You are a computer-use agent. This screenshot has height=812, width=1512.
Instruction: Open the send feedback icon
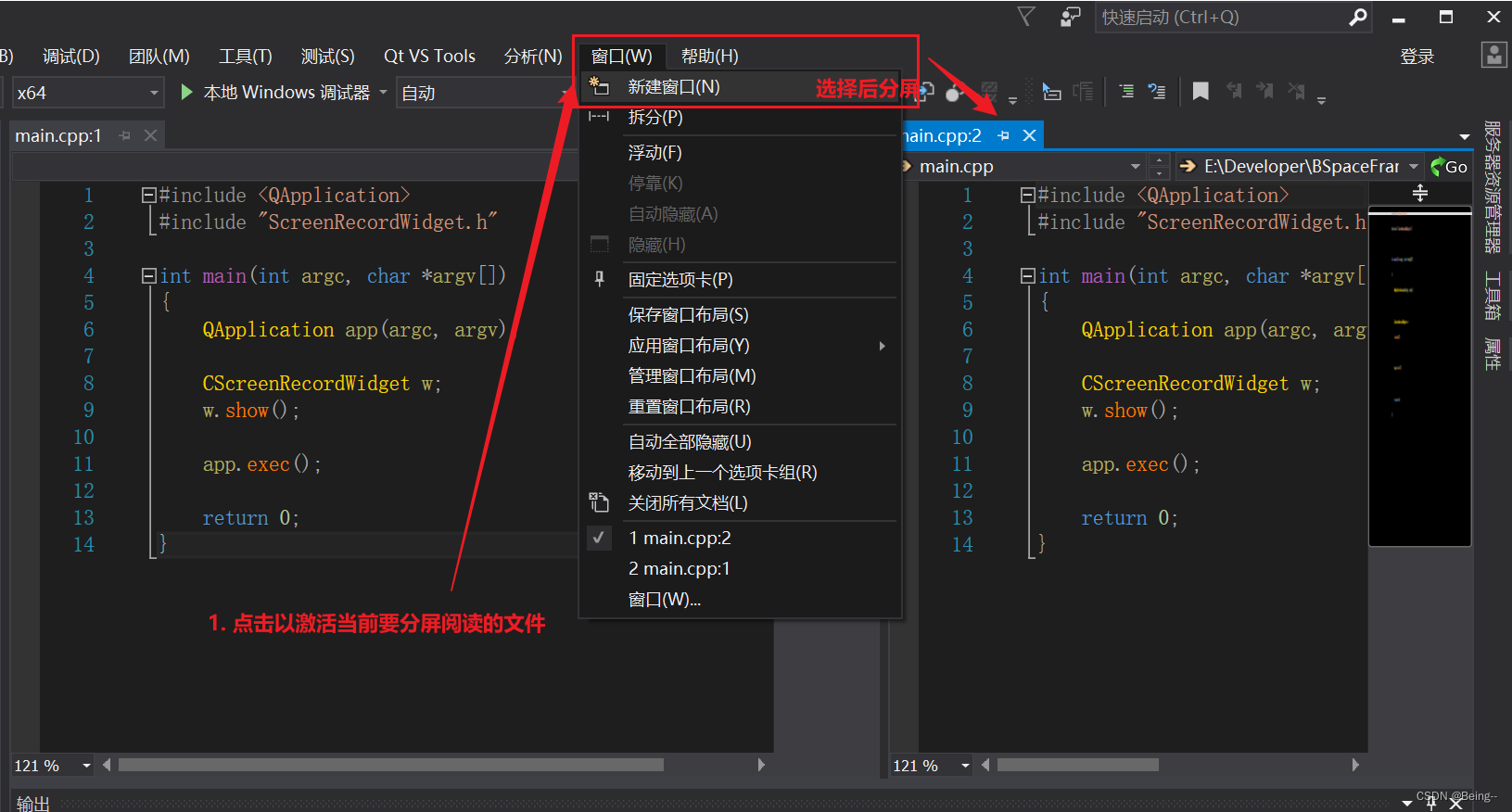tap(1071, 17)
